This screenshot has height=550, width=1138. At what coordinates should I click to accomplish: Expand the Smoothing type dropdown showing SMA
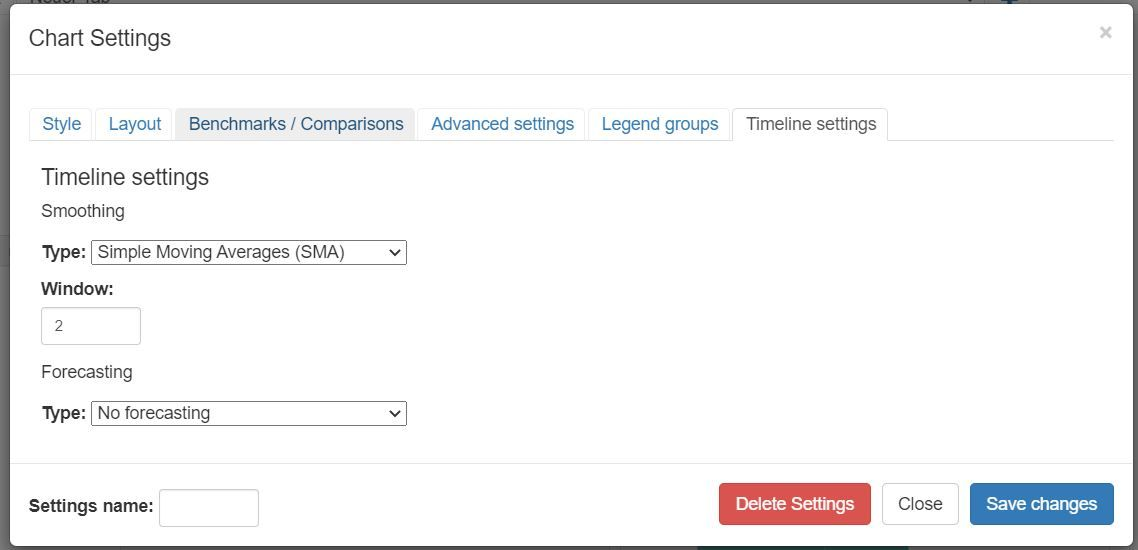(249, 252)
